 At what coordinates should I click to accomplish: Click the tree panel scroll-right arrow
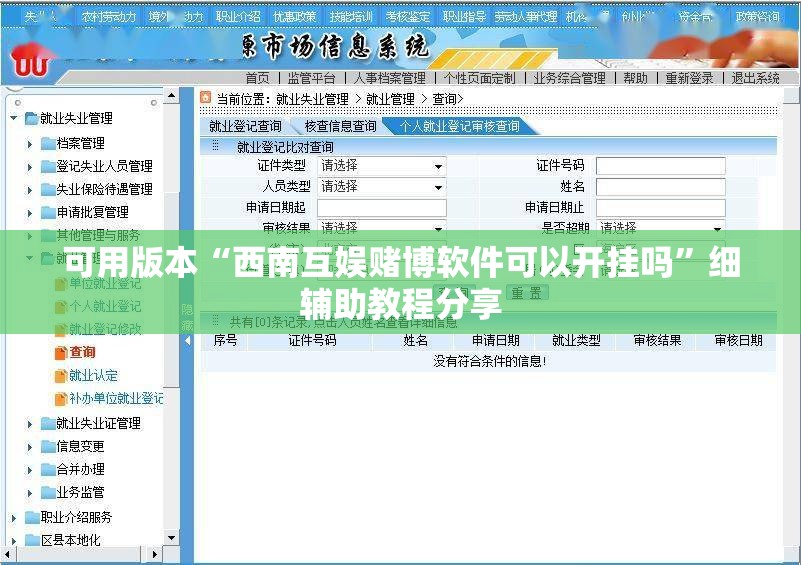(155, 554)
